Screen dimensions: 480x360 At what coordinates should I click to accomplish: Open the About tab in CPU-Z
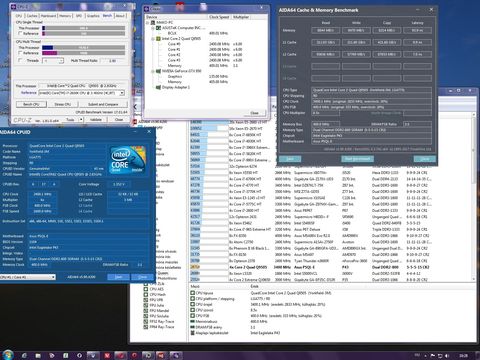coord(120,16)
